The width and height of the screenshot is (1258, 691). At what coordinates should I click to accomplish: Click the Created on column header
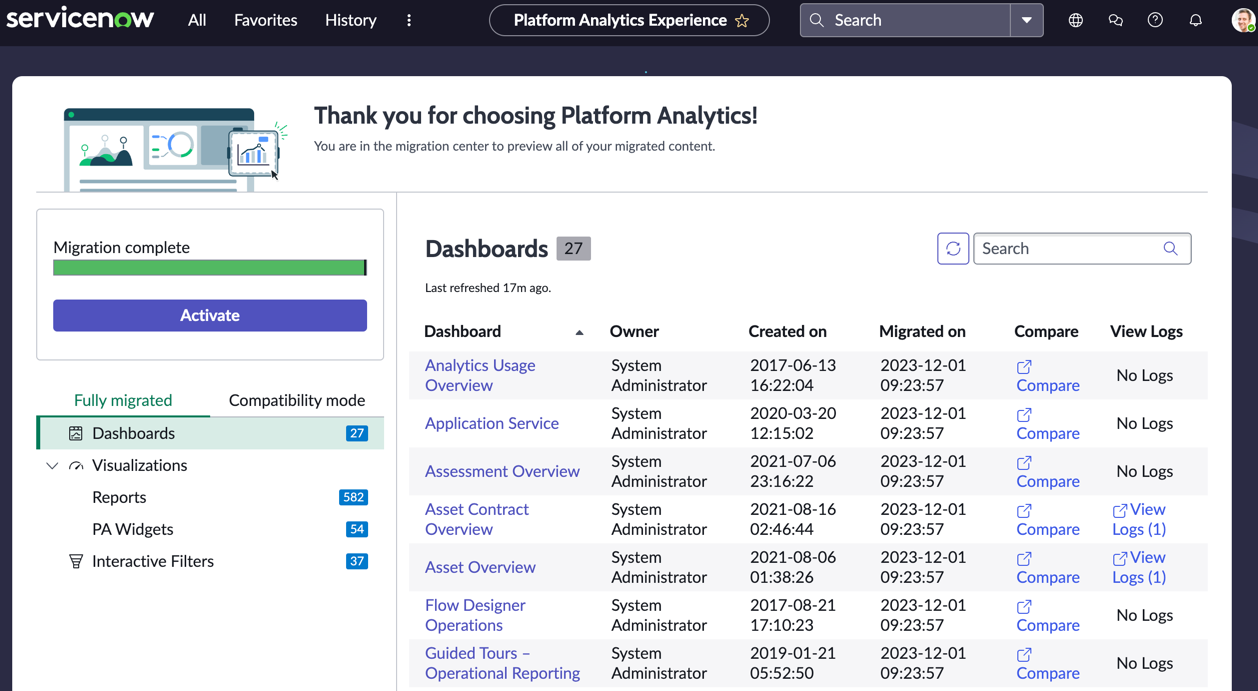[787, 331]
